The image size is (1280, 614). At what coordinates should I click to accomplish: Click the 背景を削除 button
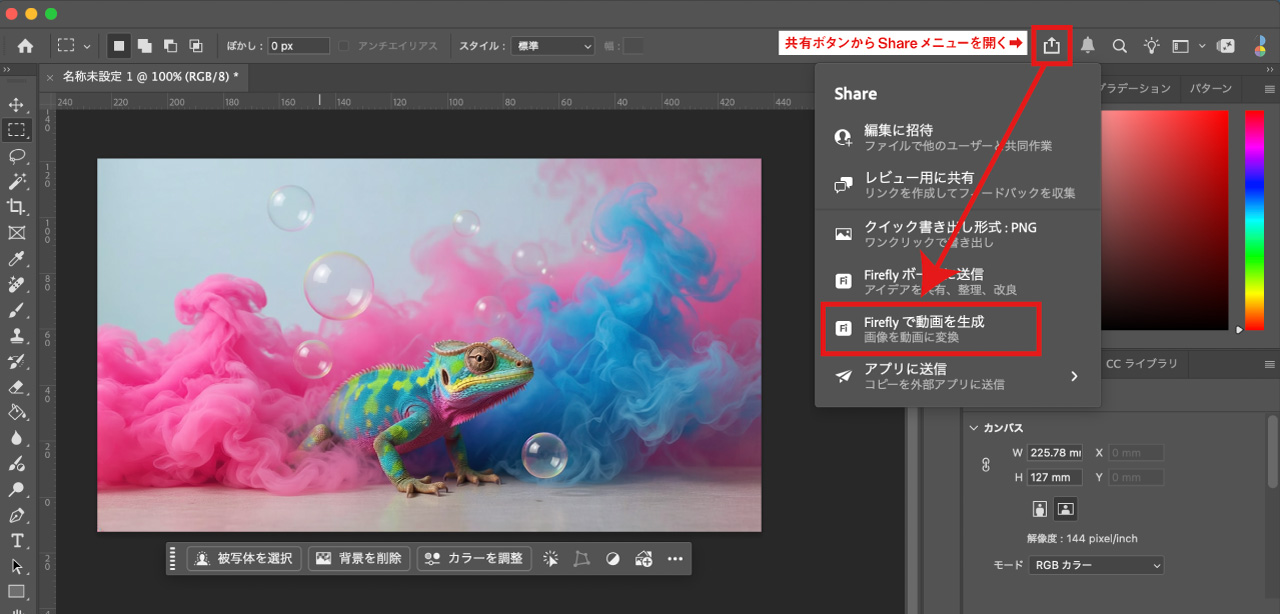point(359,558)
